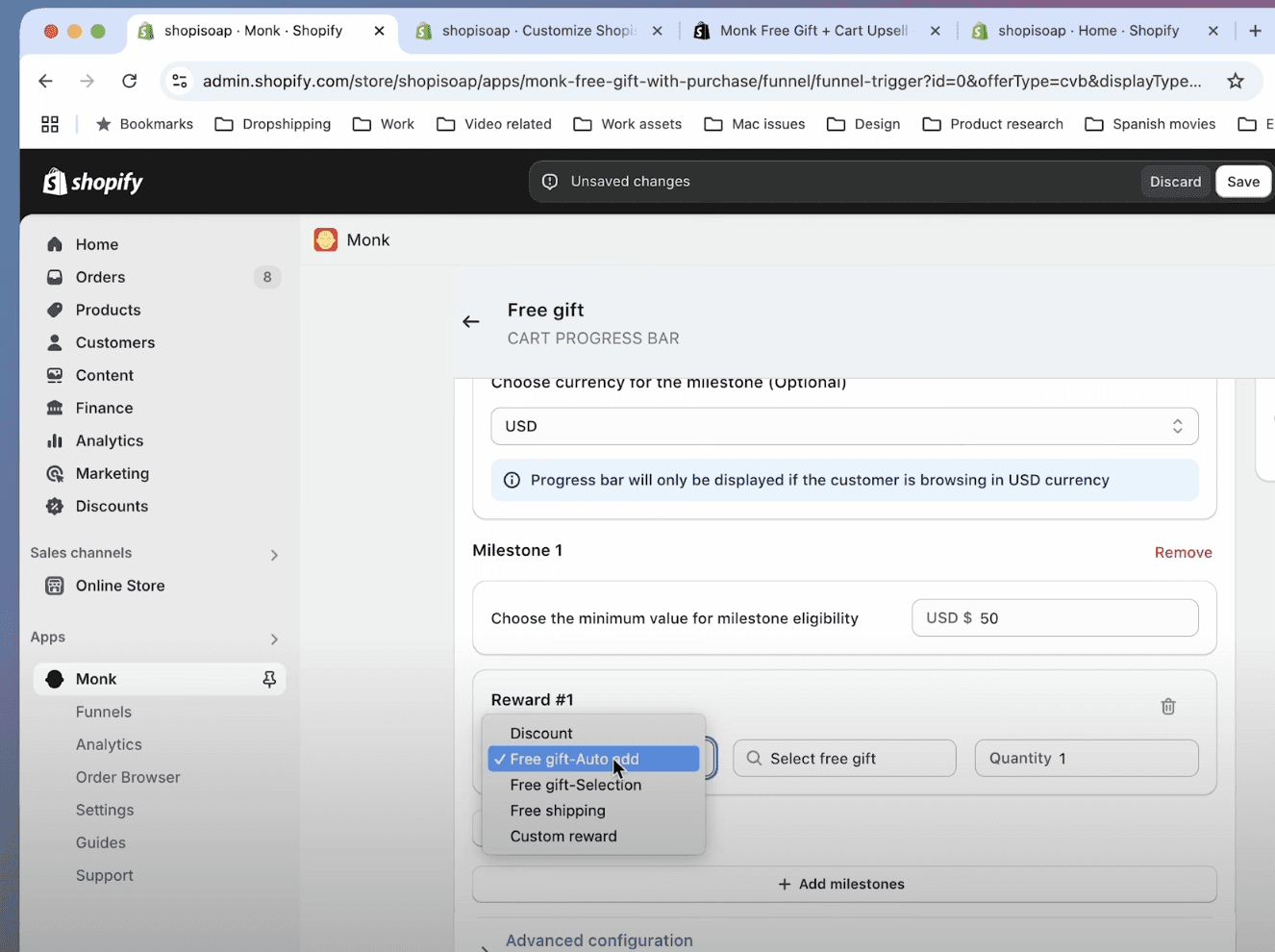Click the Content icon in sidebar

click(x=55, y=375)
